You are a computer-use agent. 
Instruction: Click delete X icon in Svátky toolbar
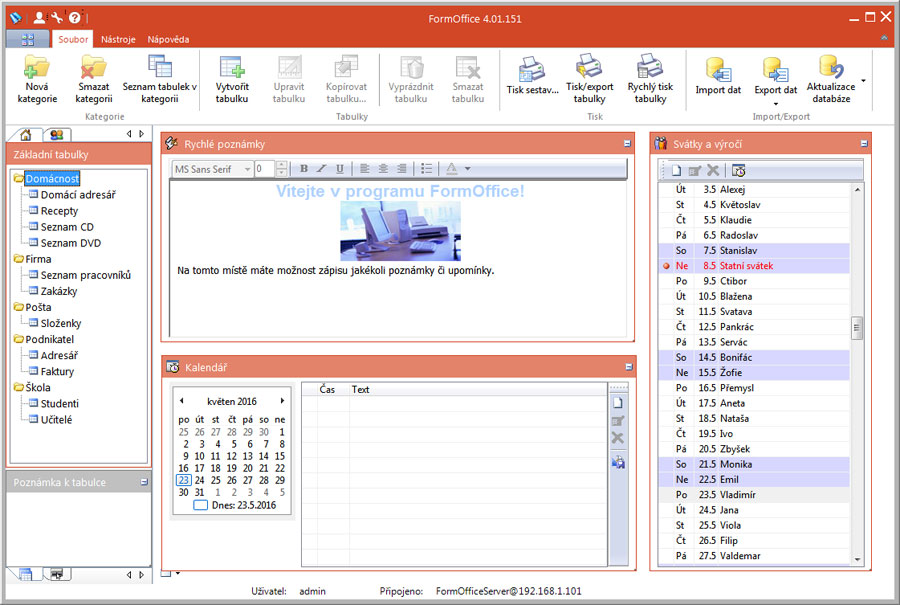point(713,170)
